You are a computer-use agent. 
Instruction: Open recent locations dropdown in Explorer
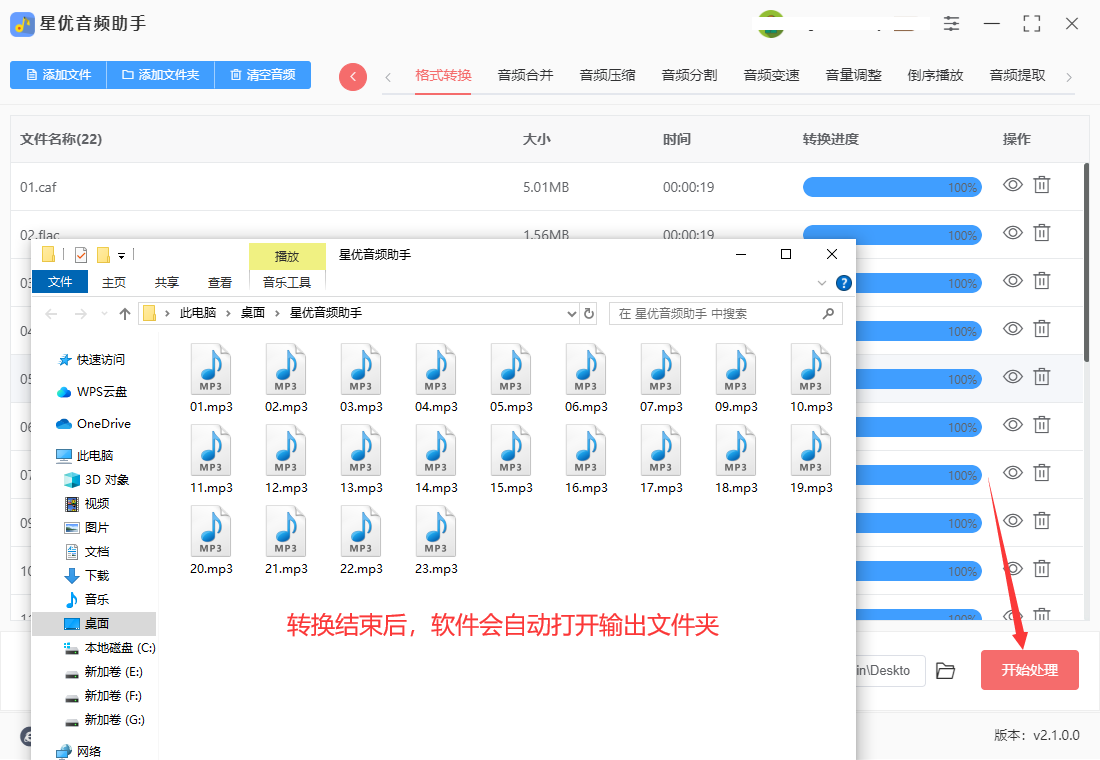pos(105,314)
